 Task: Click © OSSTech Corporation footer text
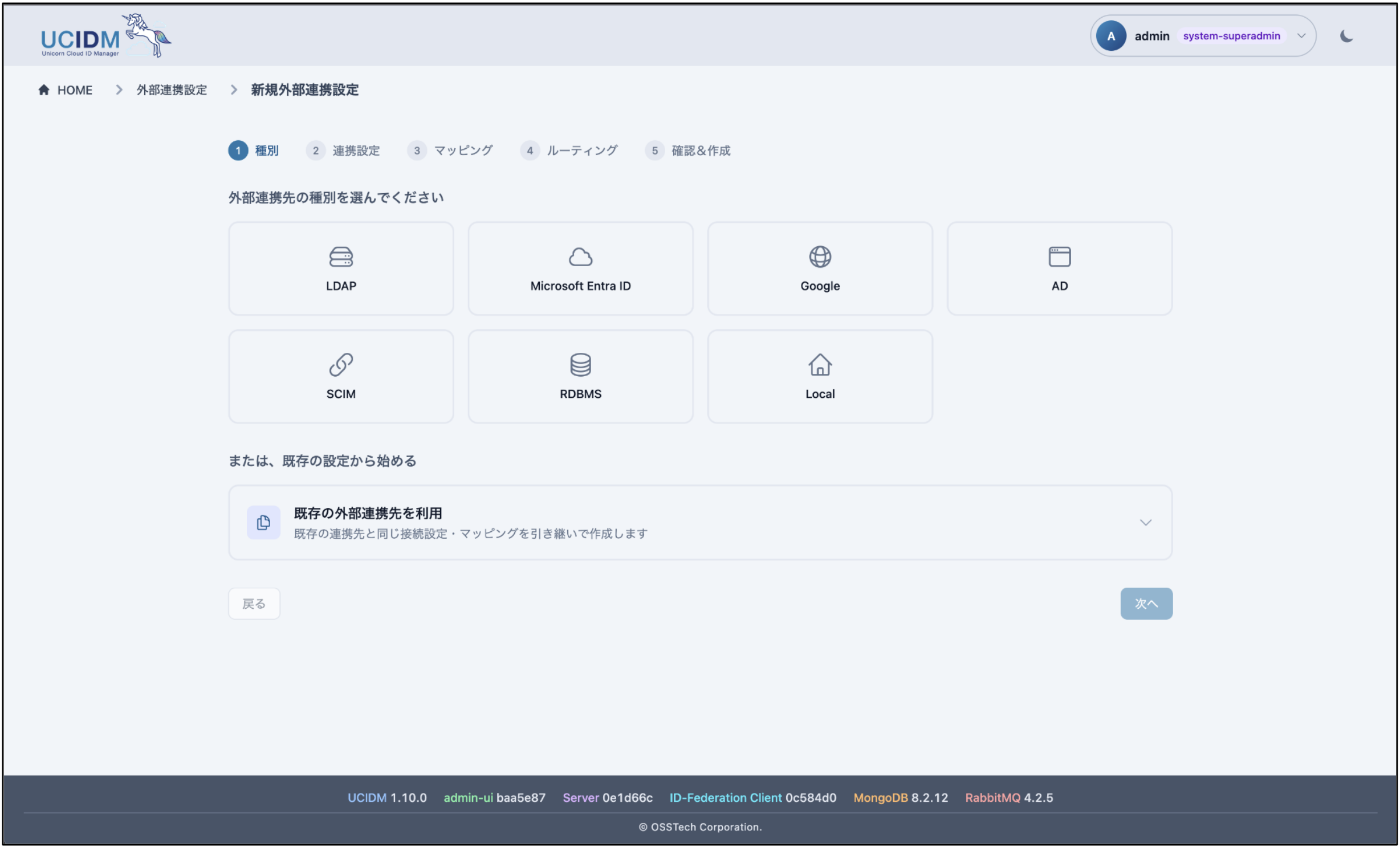(700, 827)
